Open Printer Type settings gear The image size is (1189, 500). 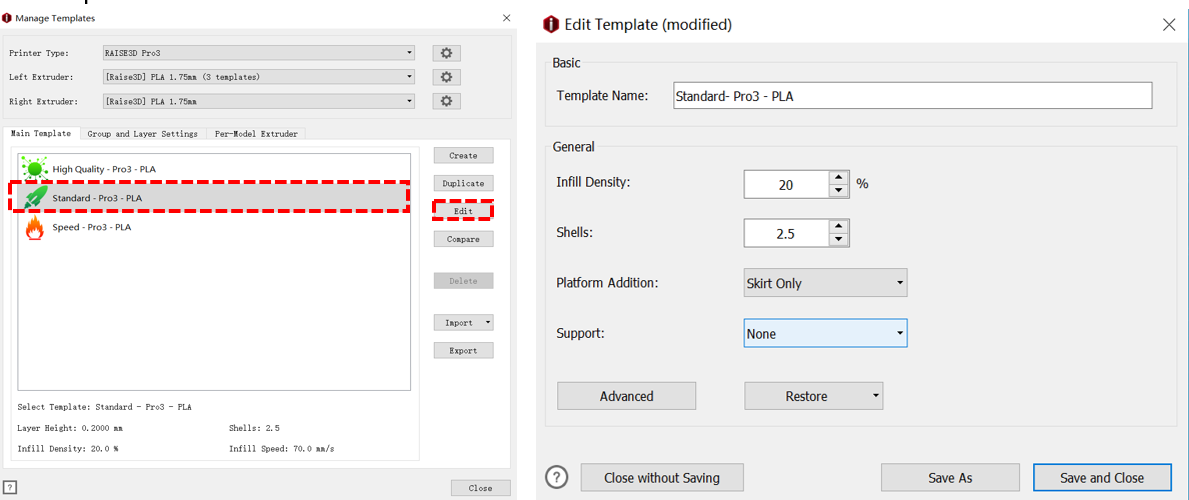coord(446,53)
